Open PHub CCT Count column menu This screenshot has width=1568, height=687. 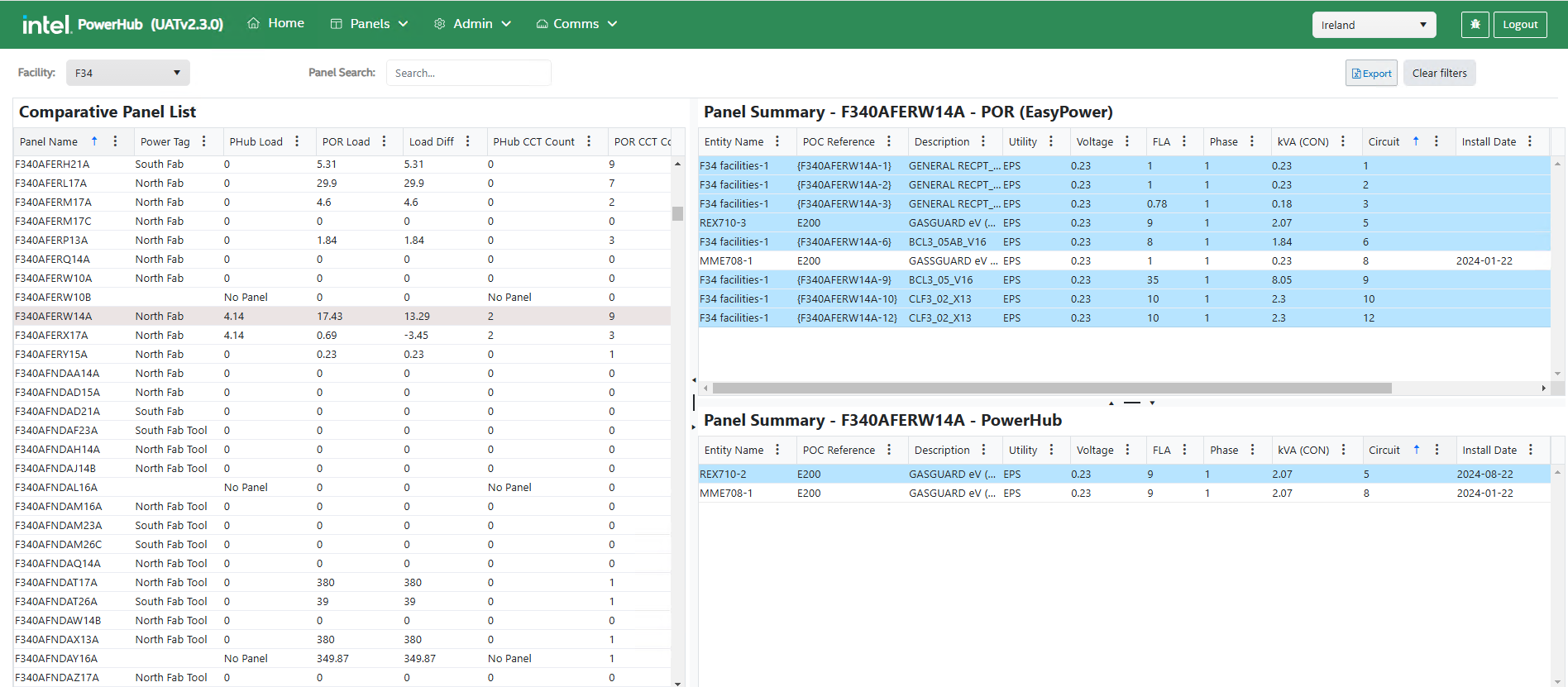[x=589, y=141]
